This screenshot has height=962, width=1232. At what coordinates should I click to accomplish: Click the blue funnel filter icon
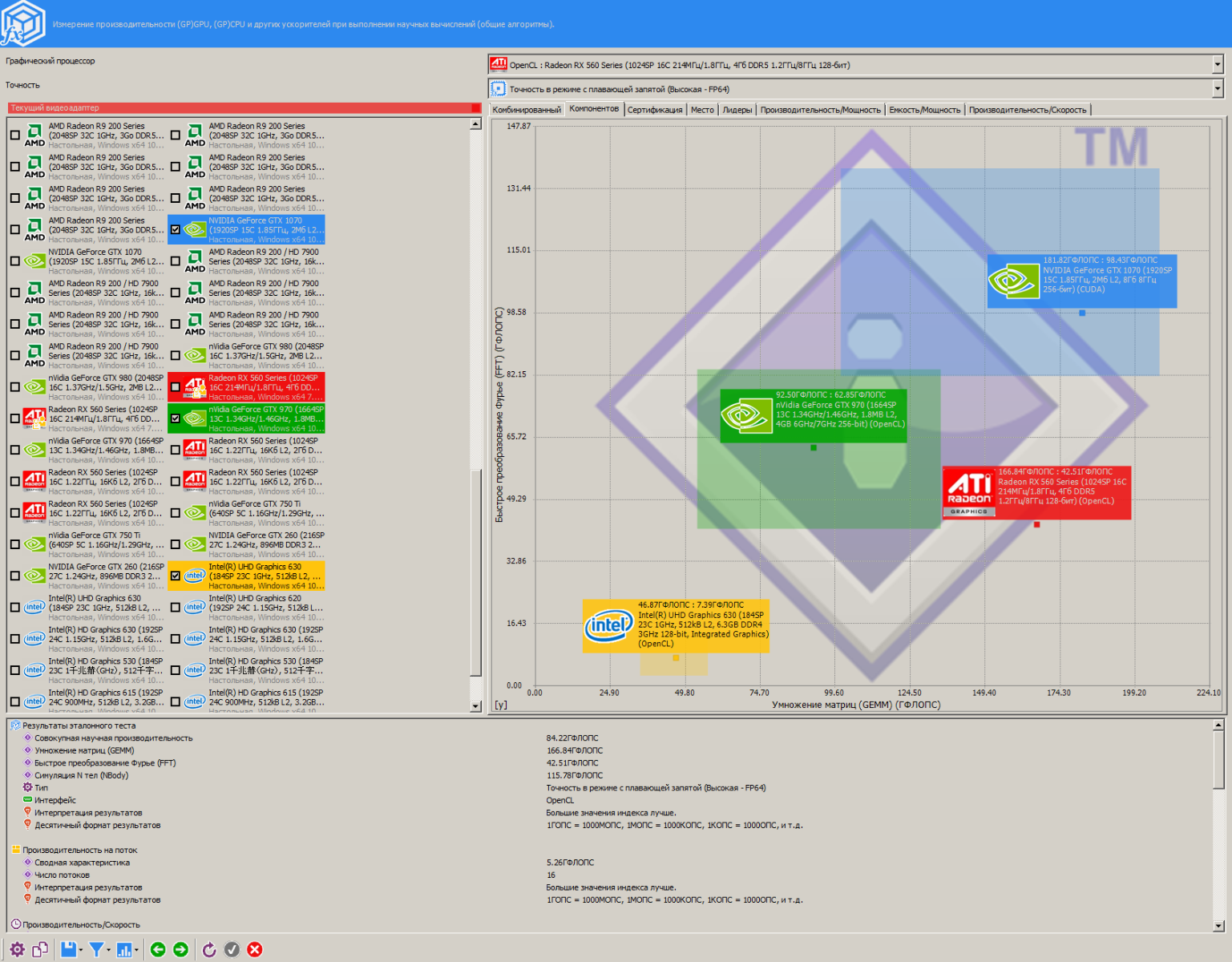pos(96,950)
